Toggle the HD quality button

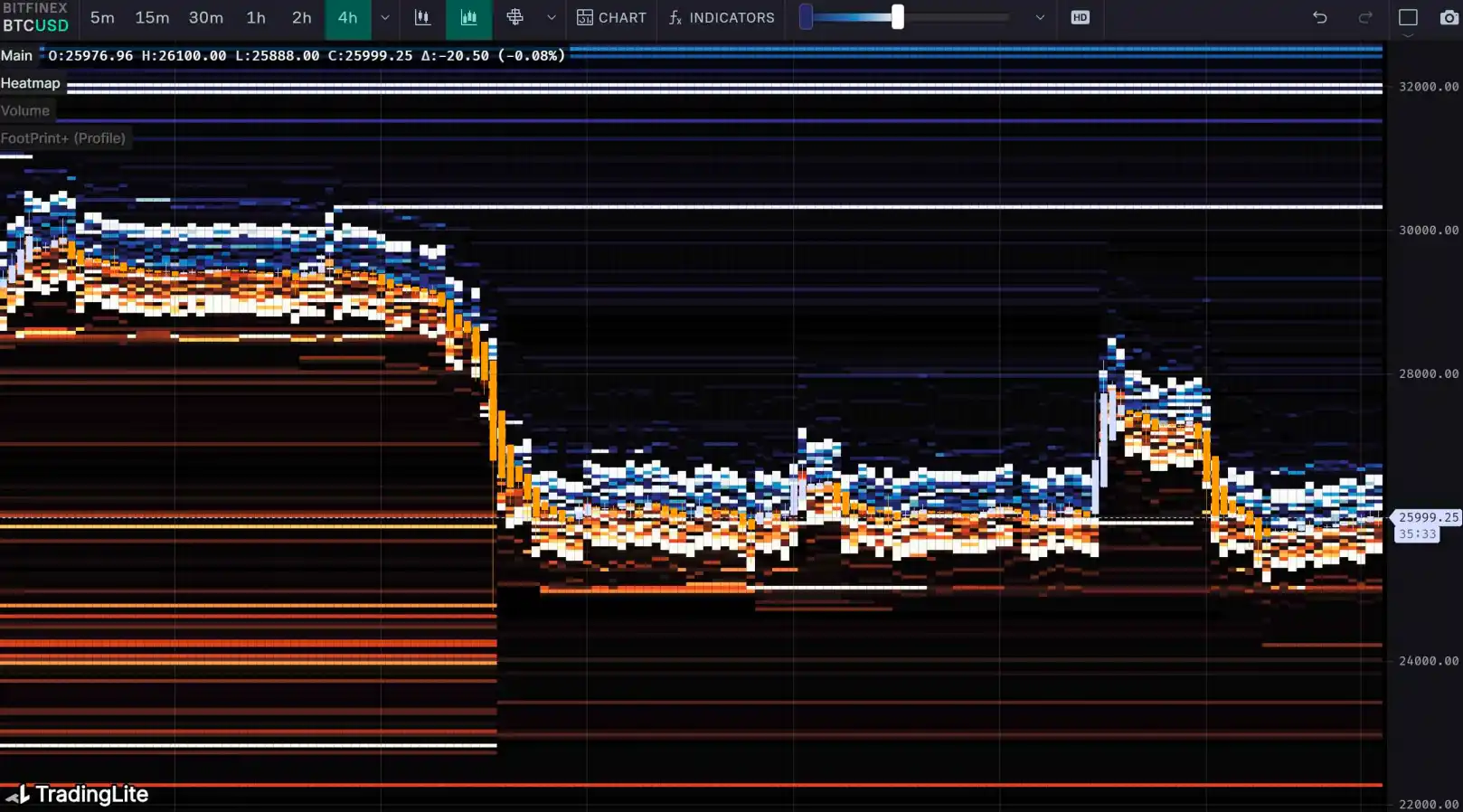tap(1080, 18)
